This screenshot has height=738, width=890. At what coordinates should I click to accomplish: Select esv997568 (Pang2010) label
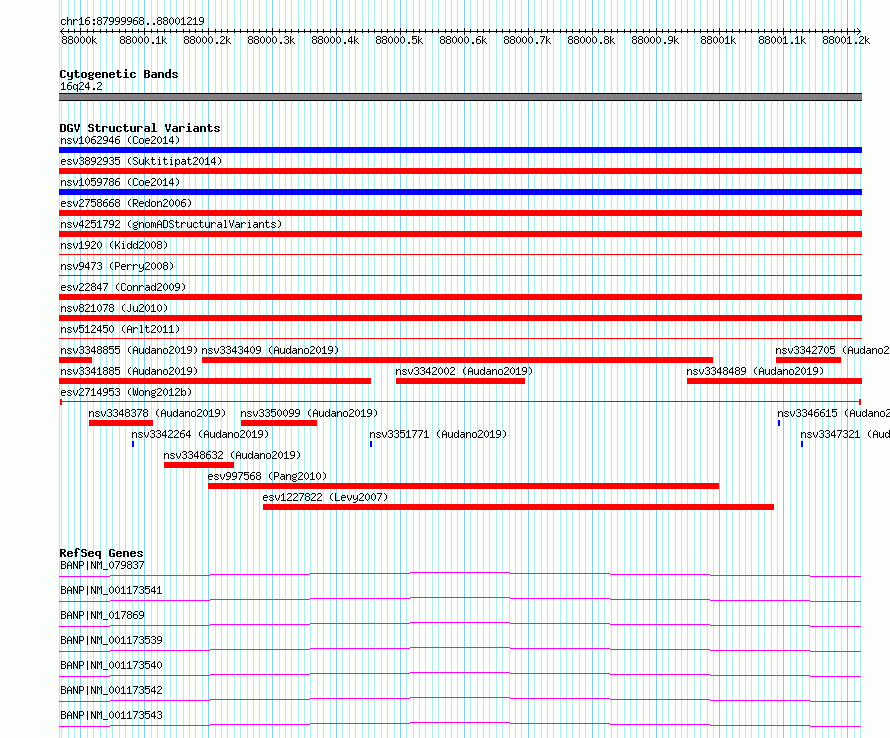[267, 476]
